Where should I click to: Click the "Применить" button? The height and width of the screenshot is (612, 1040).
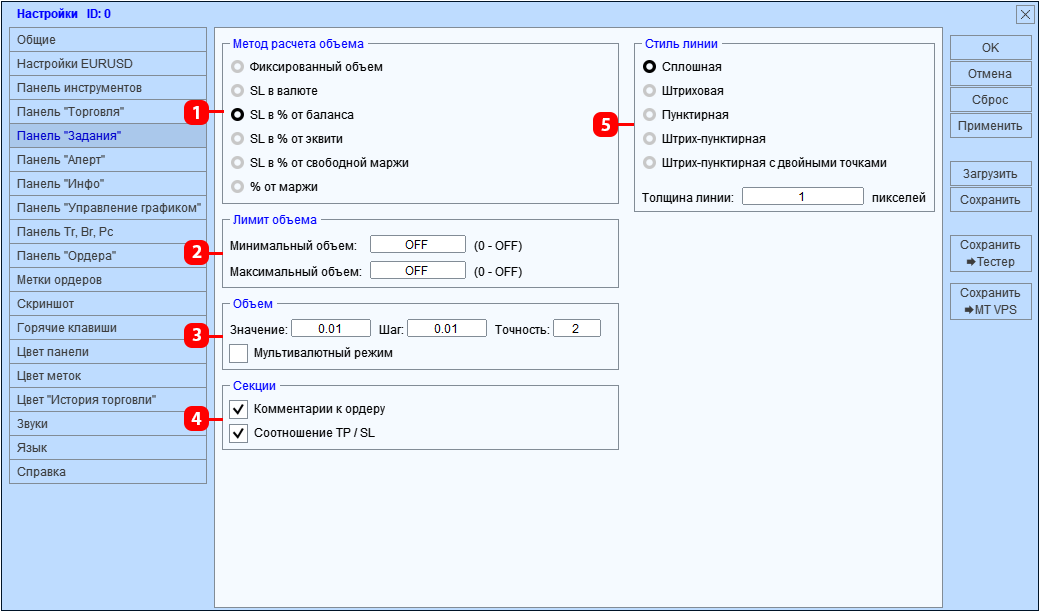coord(990,125)
